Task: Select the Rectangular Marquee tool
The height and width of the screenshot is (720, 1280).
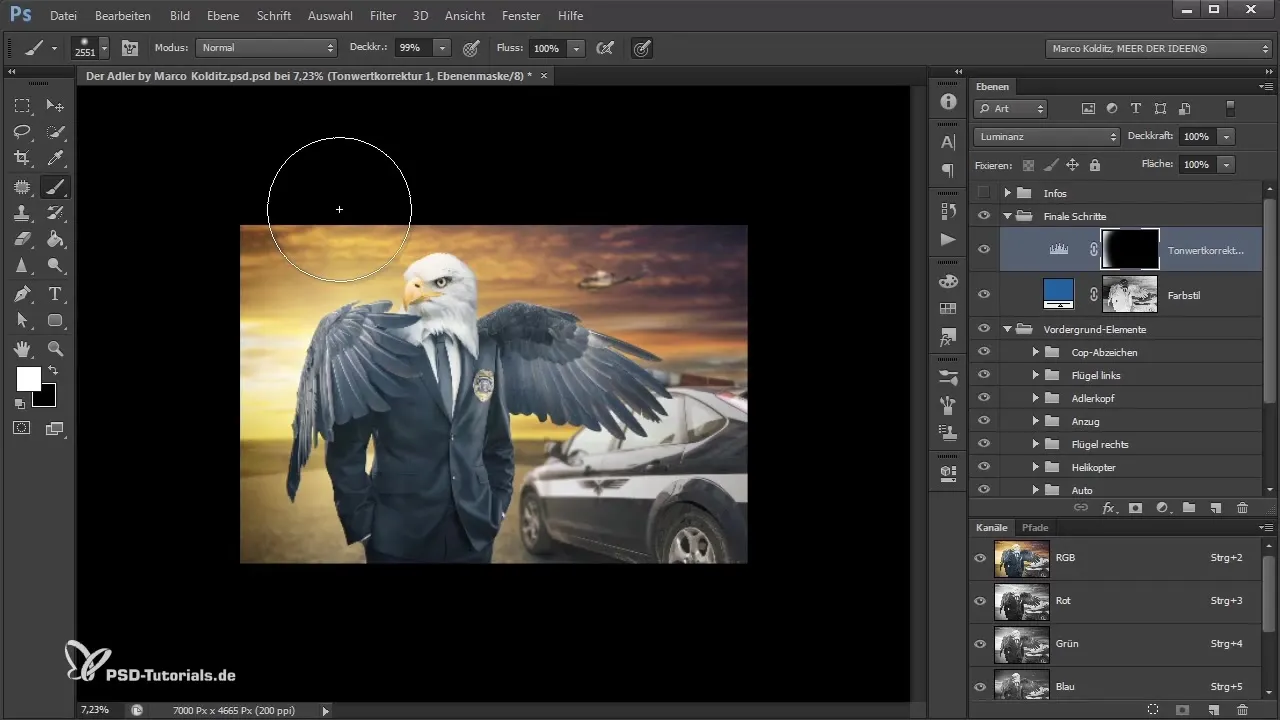Action: (x=22, y=105)
